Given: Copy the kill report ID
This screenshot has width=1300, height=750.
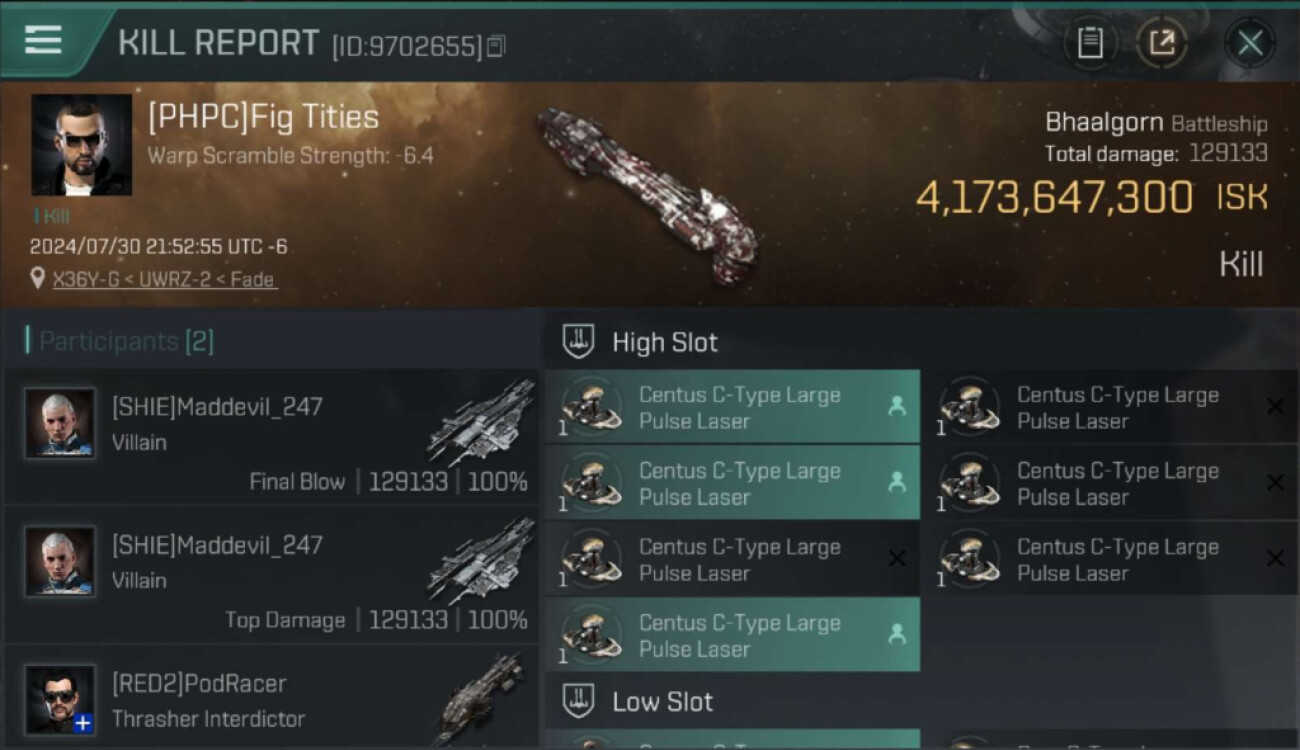Looking at the screenshot, I should (x=497, y=46).
